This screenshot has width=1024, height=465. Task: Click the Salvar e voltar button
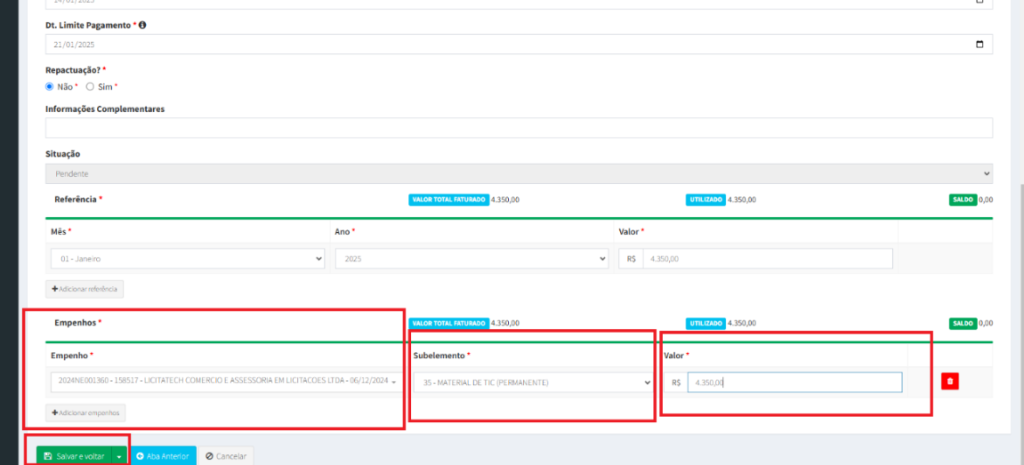pyautogui.click(x=74, y=456)
